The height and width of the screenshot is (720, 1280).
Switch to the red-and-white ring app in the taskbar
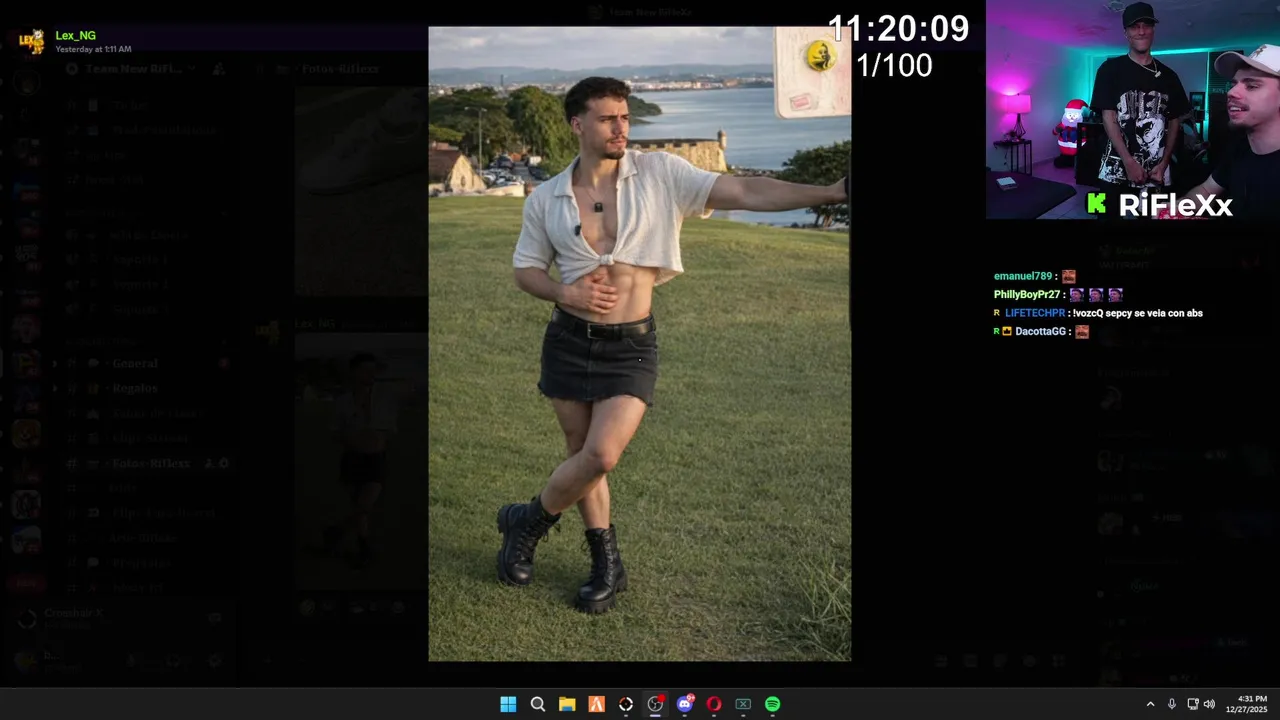click(x=626, y=704)
